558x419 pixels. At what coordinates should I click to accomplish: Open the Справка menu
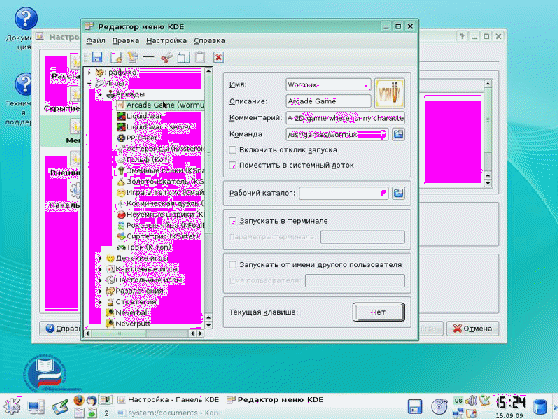click(209, 41)
